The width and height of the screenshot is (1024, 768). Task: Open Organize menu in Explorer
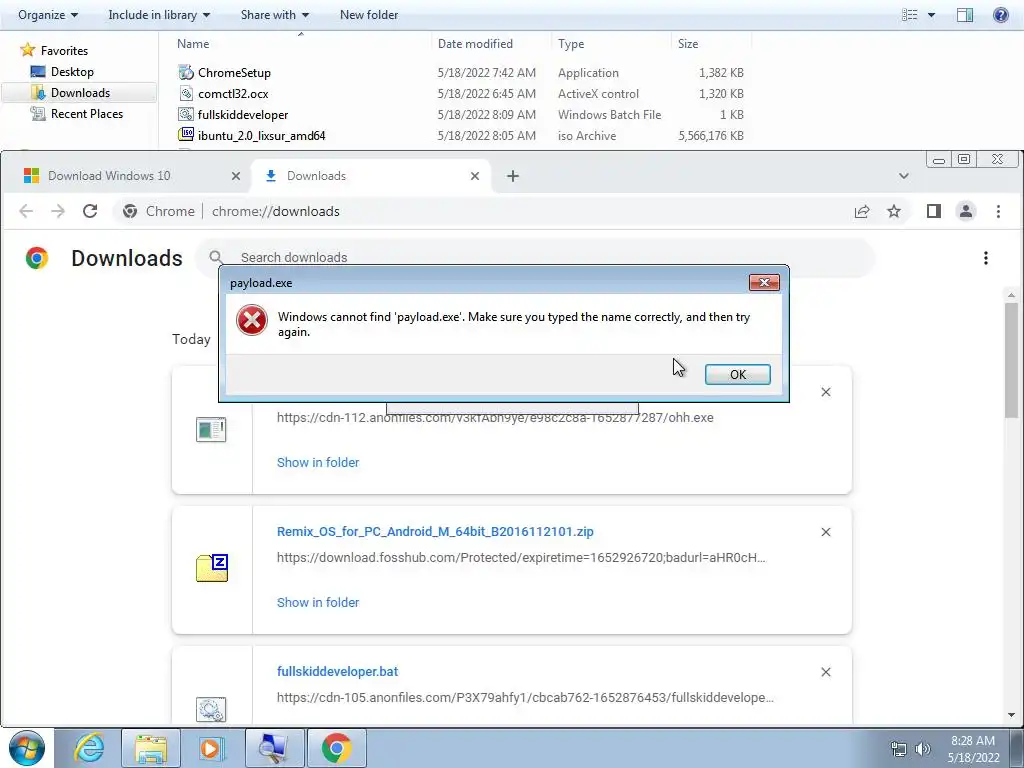[48, 14]
